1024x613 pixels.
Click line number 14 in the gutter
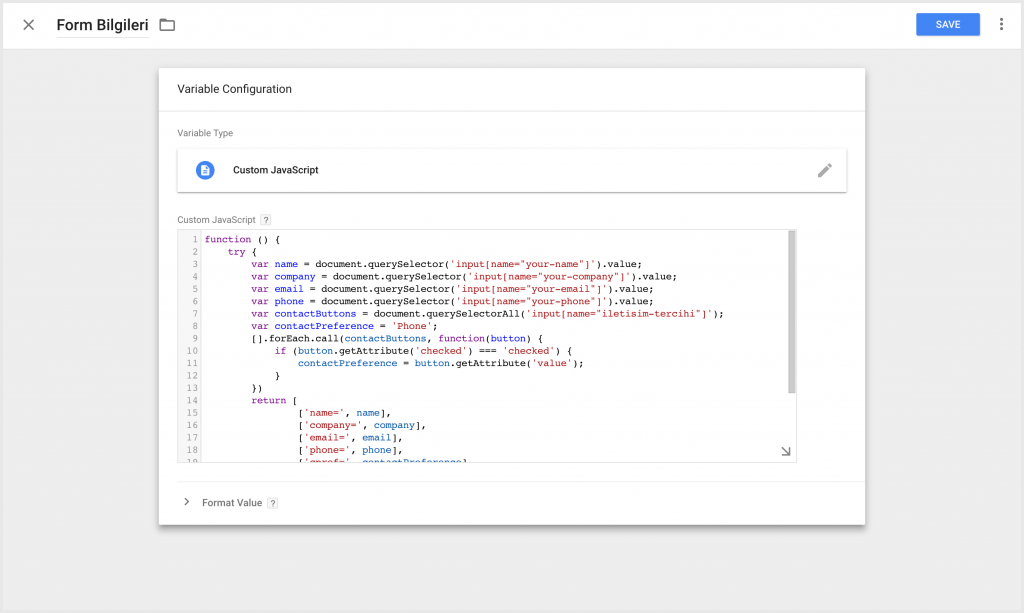pyautogui.click(x=192, y=400)
